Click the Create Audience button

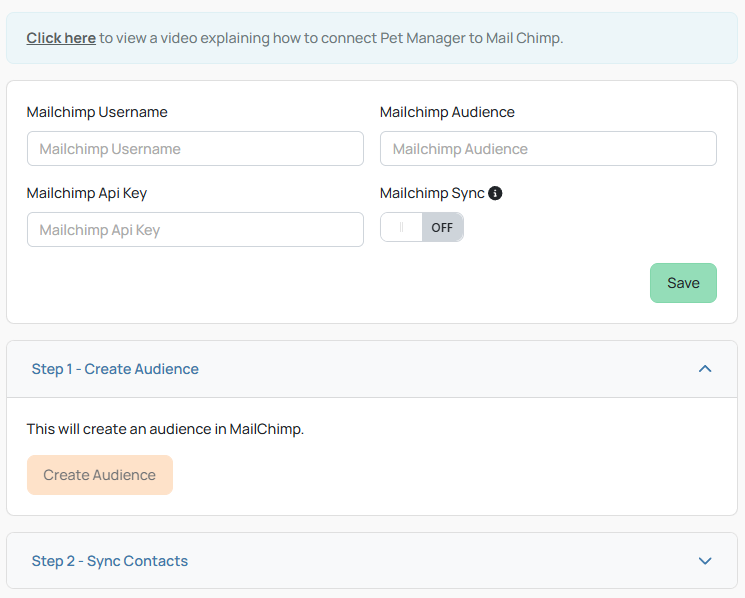(x=100, y=475)
